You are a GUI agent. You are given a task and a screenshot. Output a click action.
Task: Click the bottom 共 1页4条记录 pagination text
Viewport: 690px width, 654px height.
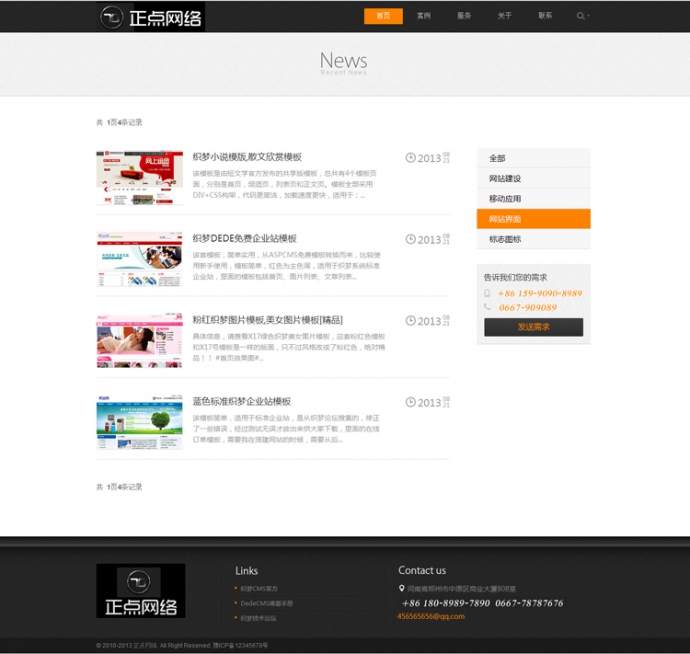(119, 487)
